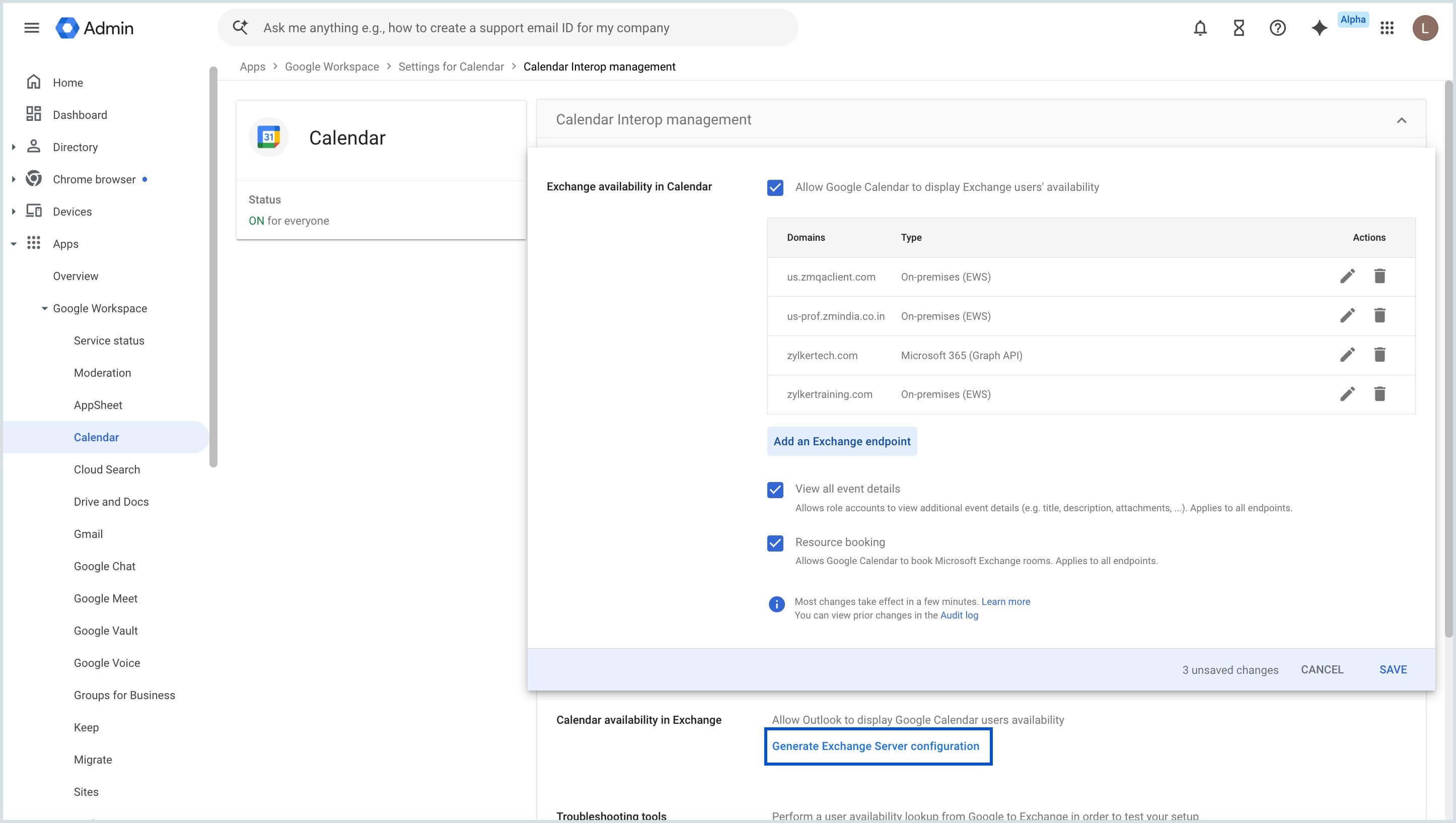Select Cloud Search in sidebar
This screenshot has height=823, width=1456.
[106, 469]
